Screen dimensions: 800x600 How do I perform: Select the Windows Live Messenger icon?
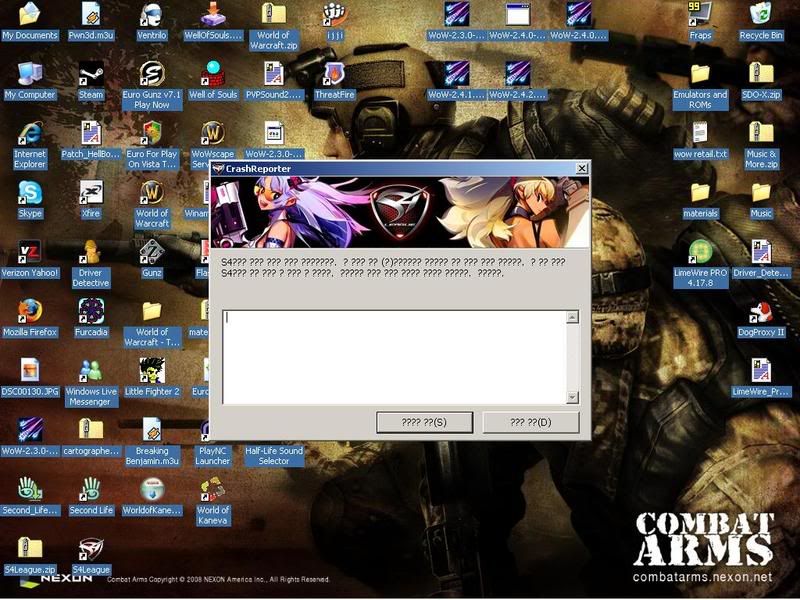[x=91, y=371]
